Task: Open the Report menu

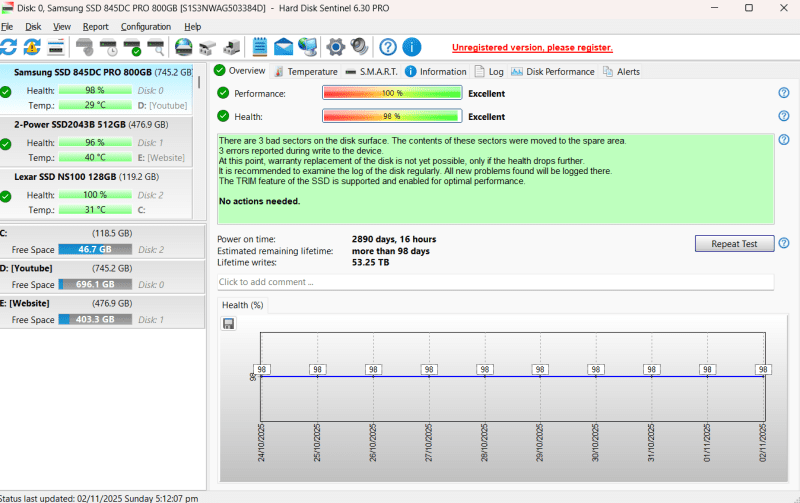Action: tap(96, 26)
